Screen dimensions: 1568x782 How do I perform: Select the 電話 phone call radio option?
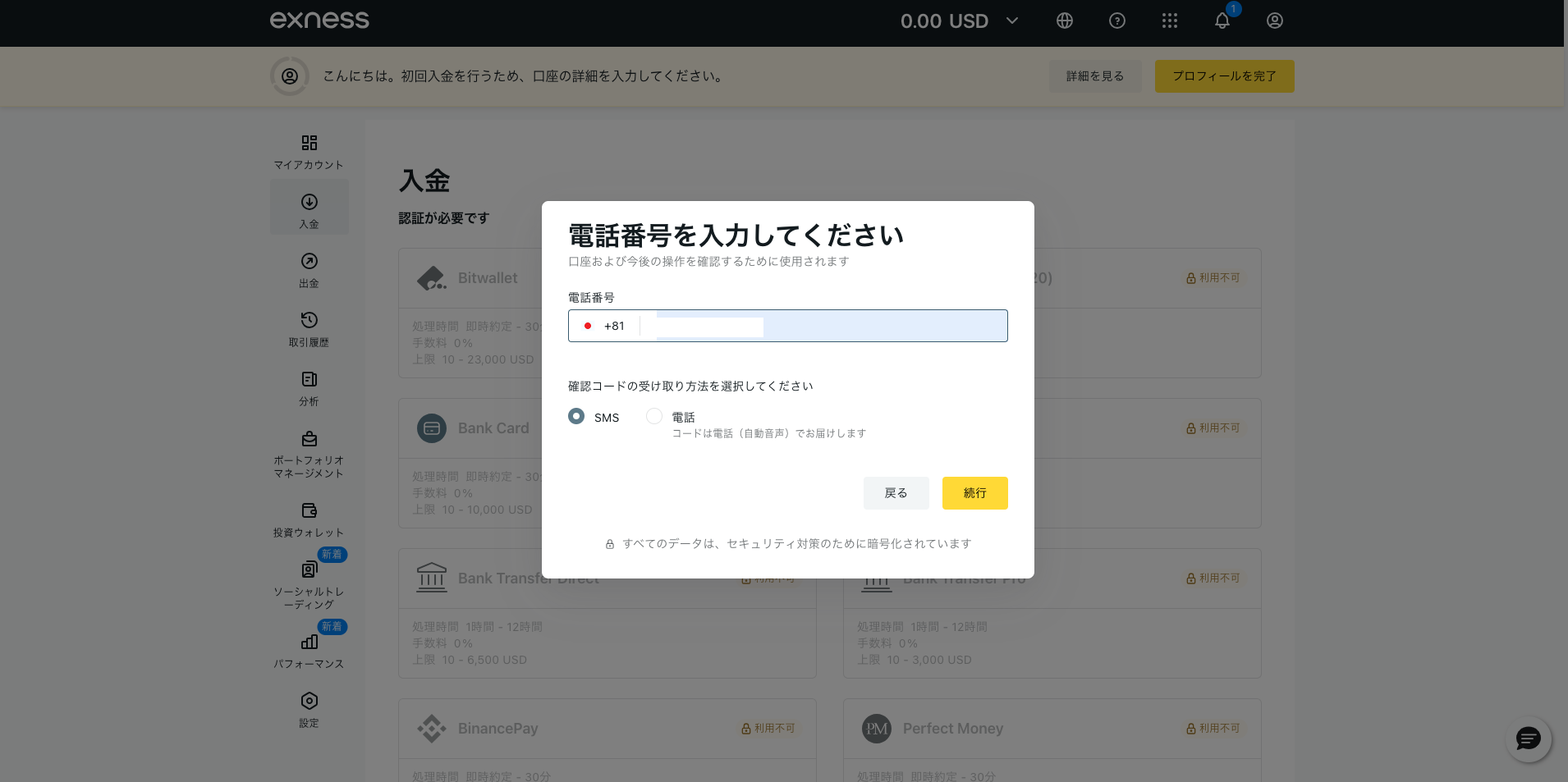click(x=654, y=417)
